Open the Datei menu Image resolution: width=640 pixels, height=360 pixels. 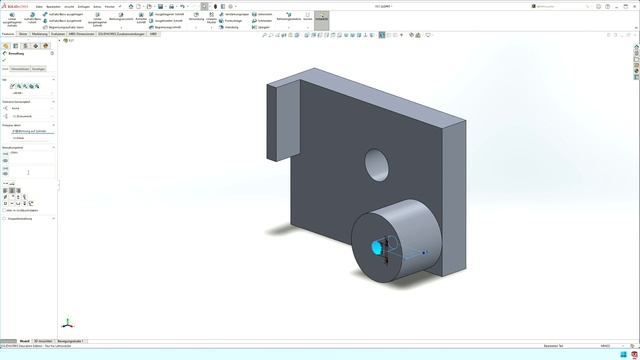(39, 7)
